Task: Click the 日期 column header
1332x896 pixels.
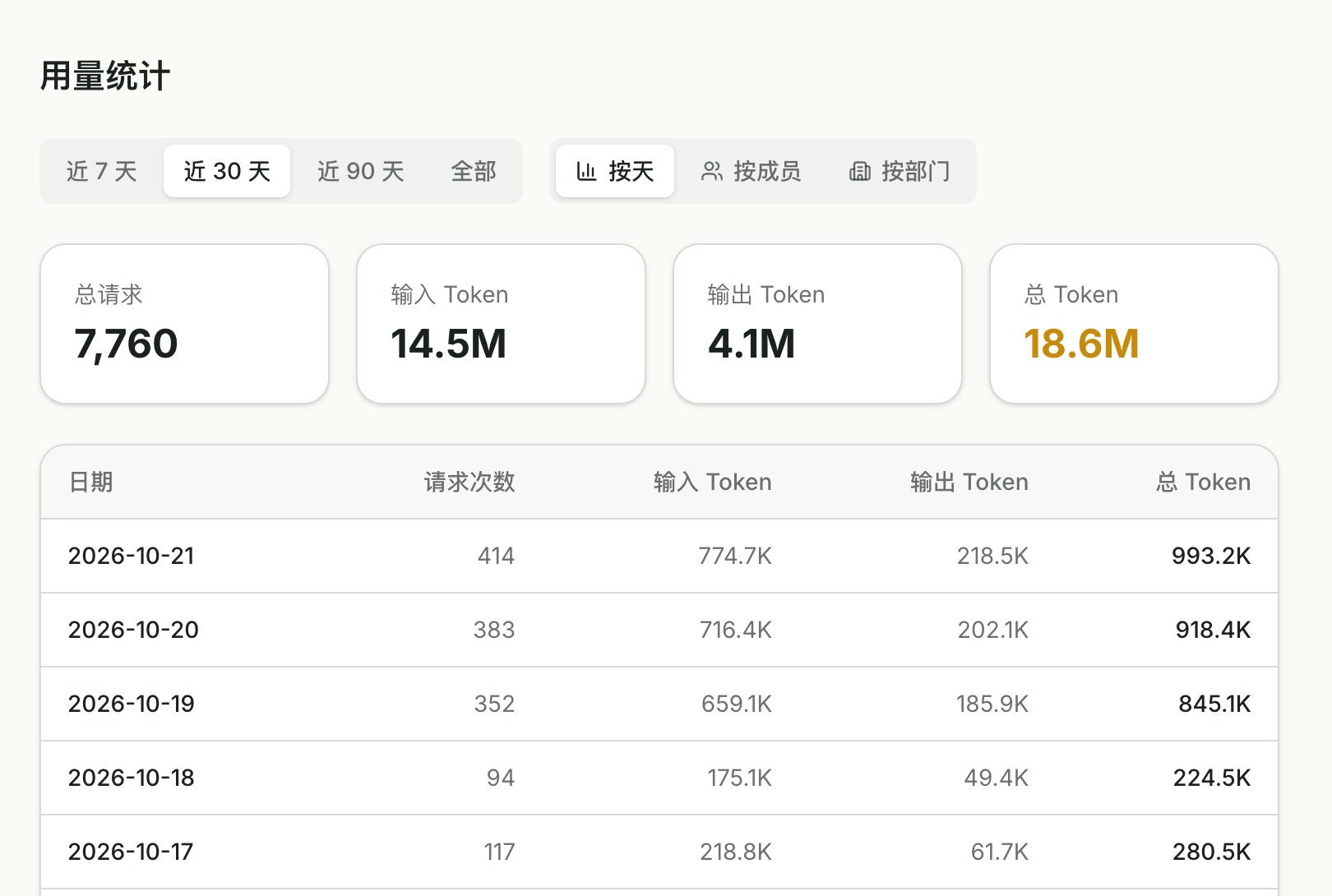Action: pyautogui.click(x=90, y=482)
